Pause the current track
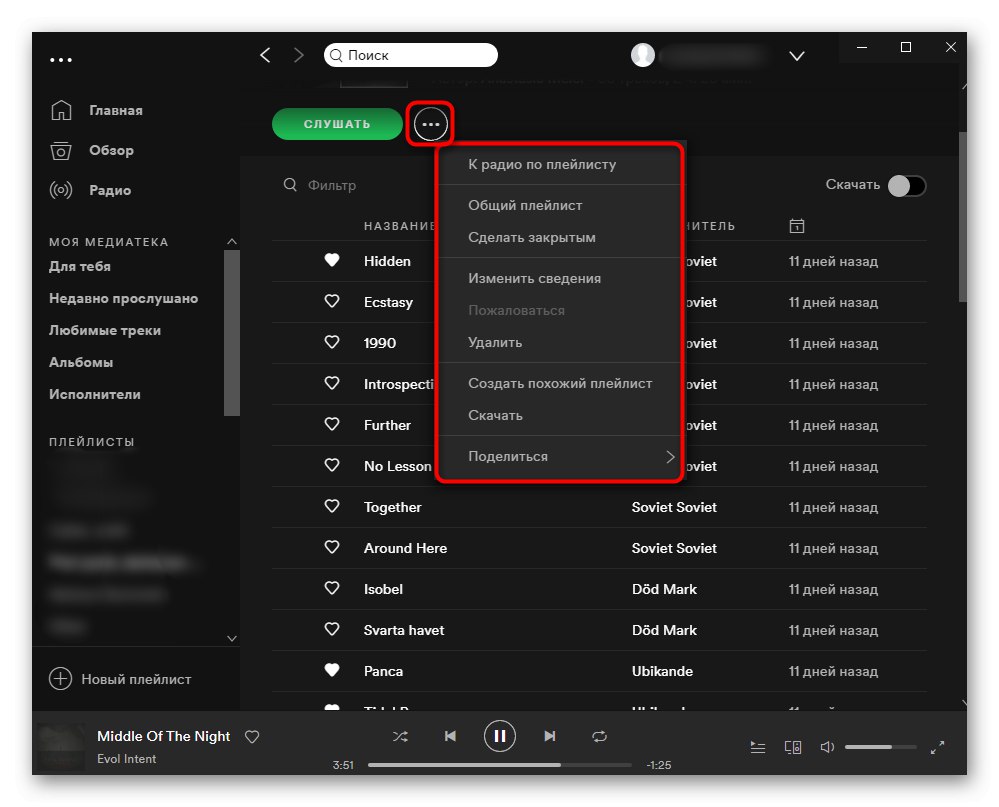 click(x=500, y=736)
